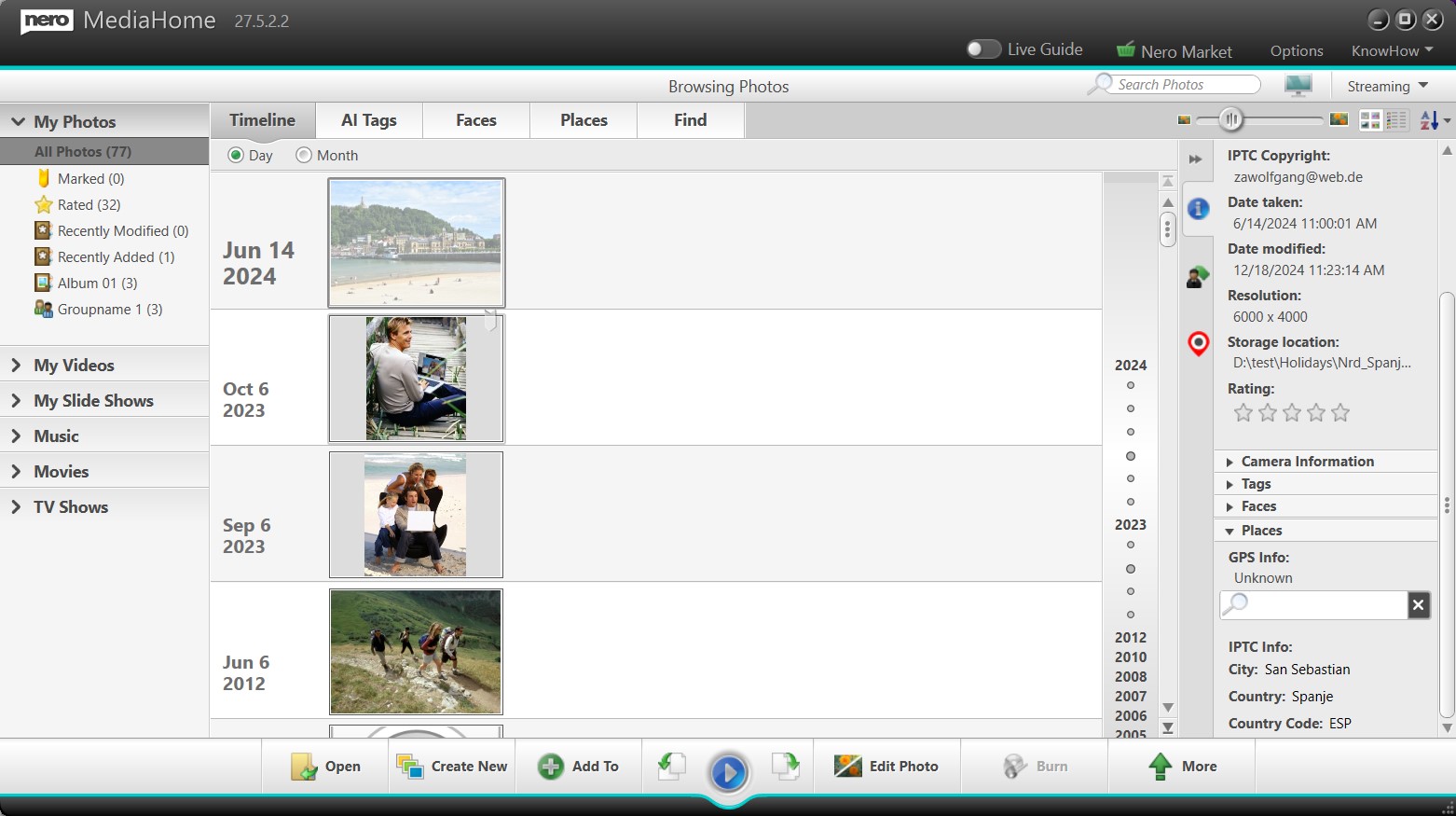Screen dimensions: 1456x816
Task: Clear the GPS search with X
Action: click(x=1418, y=605)
